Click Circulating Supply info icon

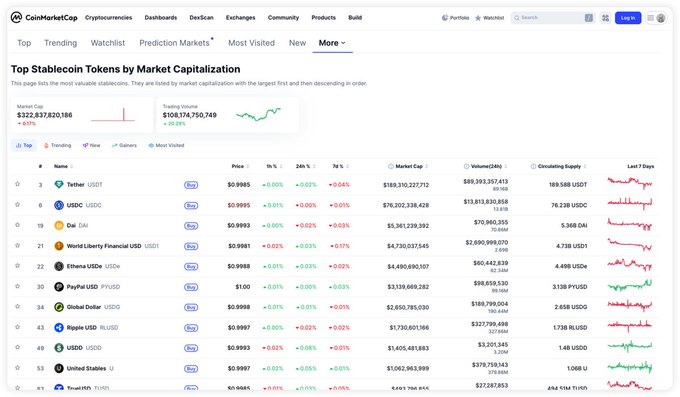pyautogui.click(x=533, y=167)
